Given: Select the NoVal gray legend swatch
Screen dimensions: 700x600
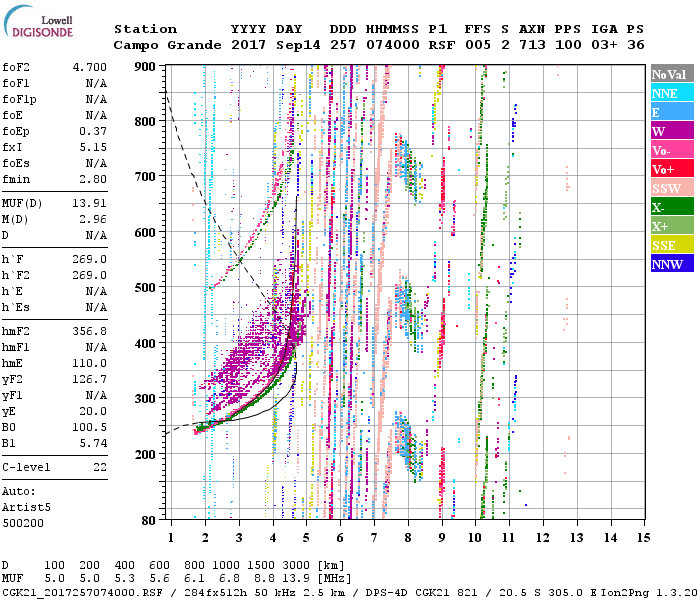Looking at the screenshot, I should point(671,74).
